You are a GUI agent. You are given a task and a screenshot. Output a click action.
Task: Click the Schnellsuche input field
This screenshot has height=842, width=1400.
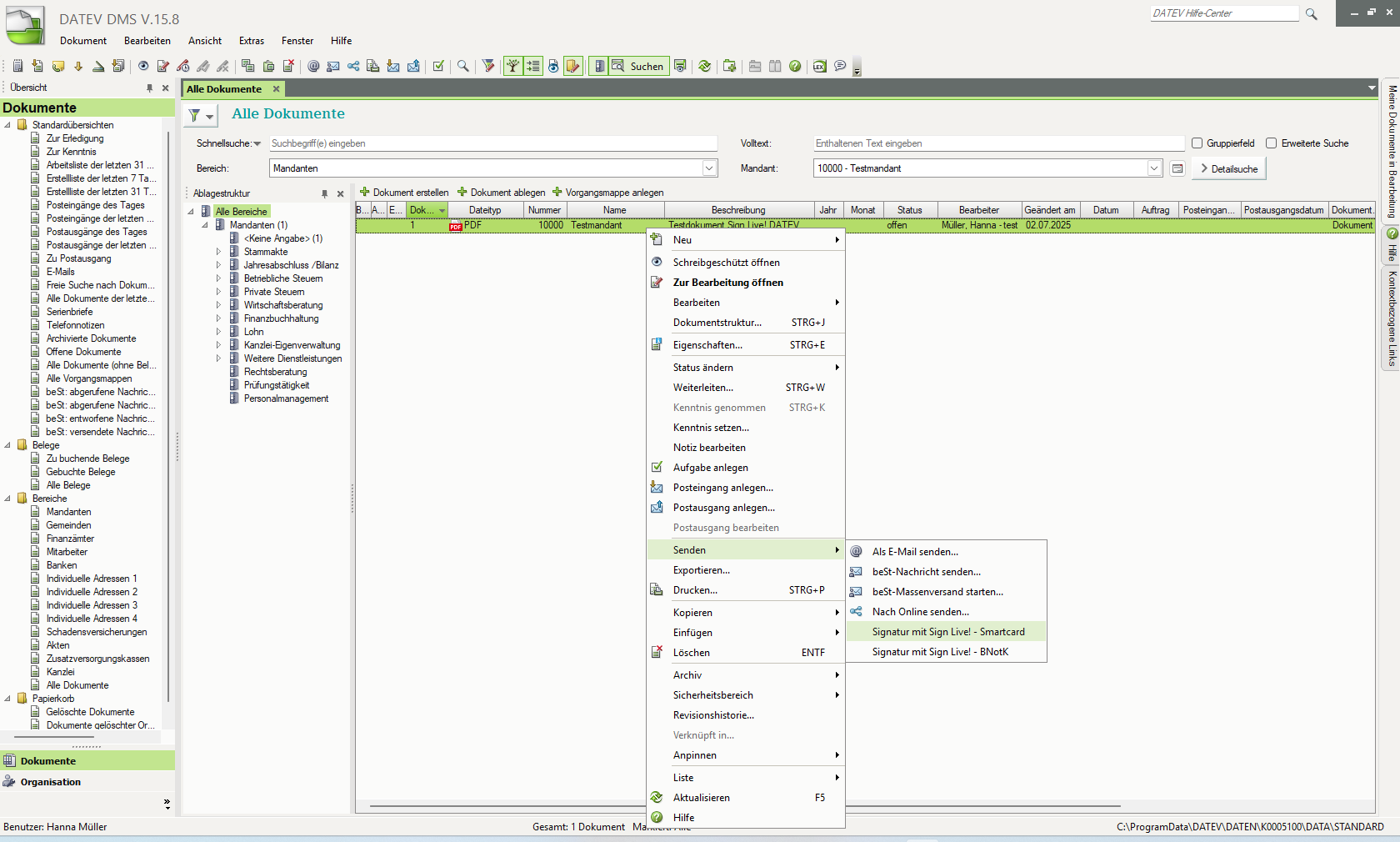pos(492,143)
